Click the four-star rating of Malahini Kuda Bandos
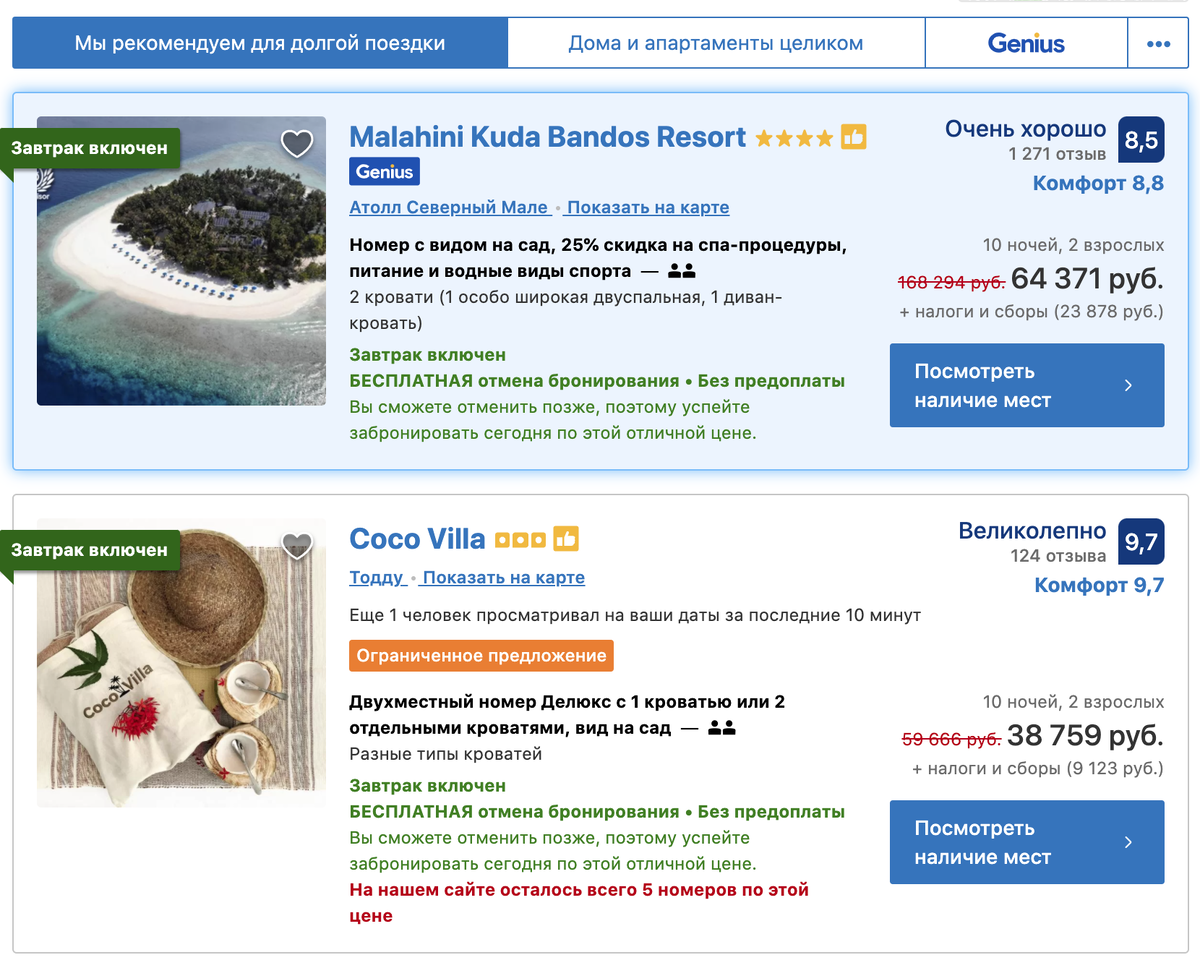Image resolution: width=1200 pixels, height=968 pixels. [x=794, y=138]
